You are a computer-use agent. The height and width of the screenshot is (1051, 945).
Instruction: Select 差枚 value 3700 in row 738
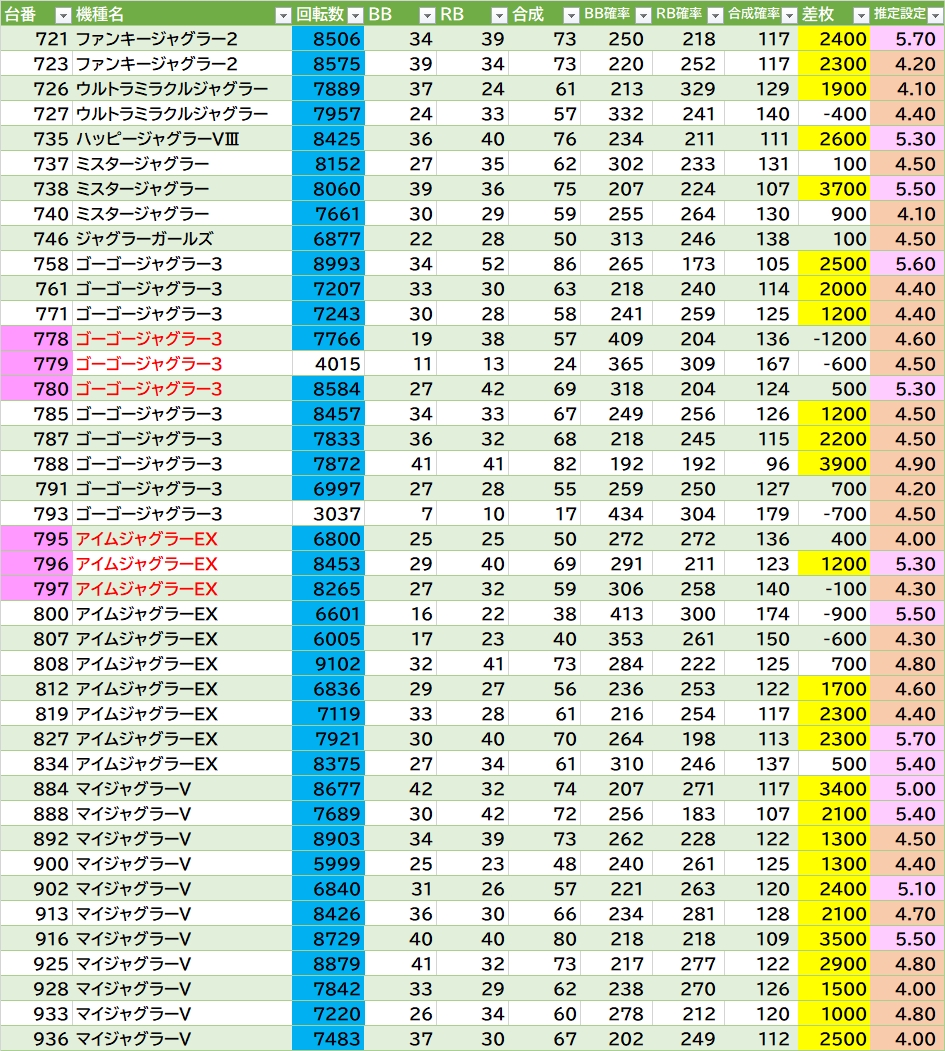pyautogui.click(x=834, y=189)
